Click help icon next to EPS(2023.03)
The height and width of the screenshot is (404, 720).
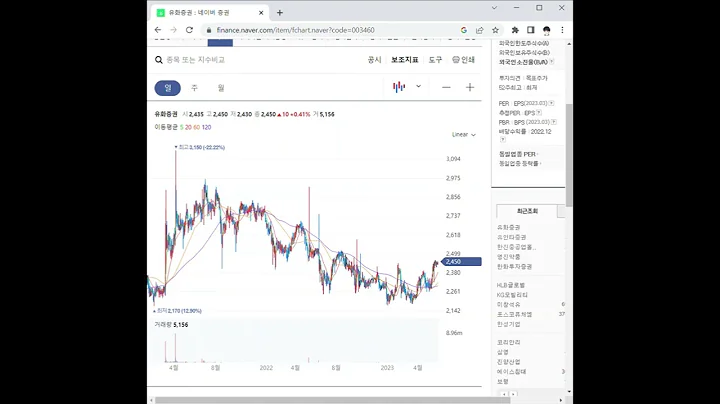tap(551, 103)
